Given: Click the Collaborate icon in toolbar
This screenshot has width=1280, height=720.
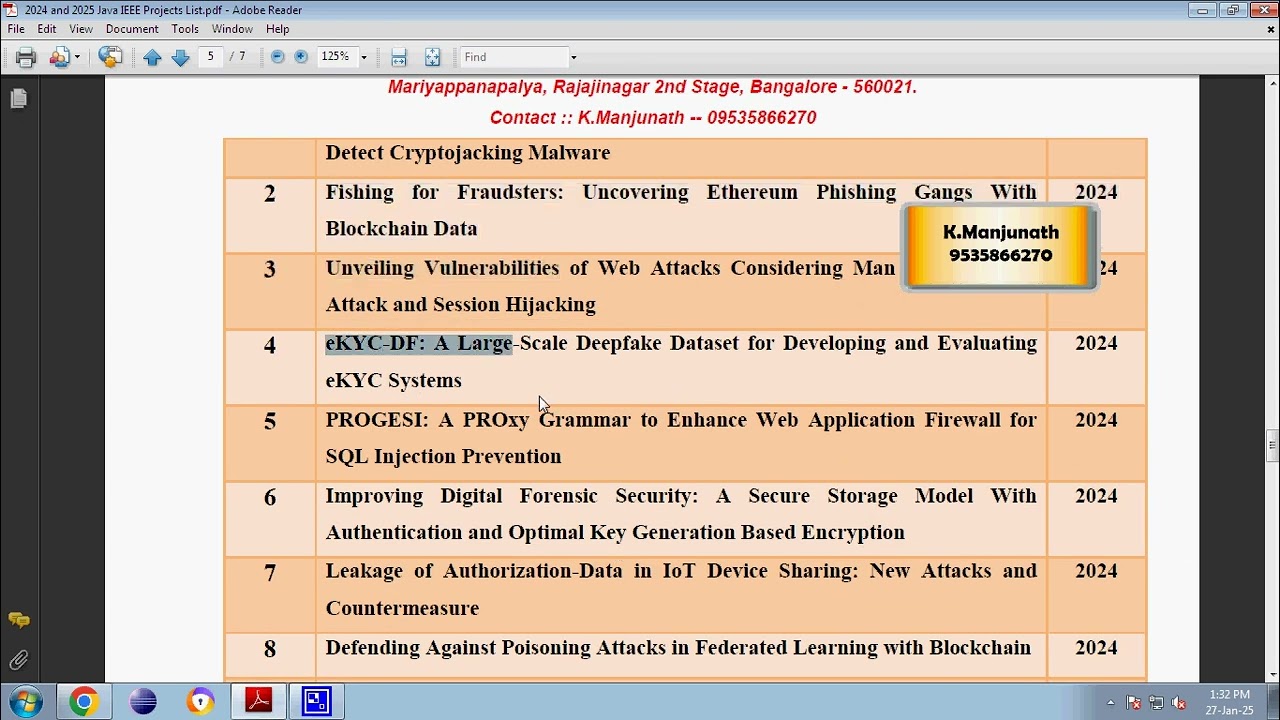Looking at the screenshot, I should pyautogui.click(x=59, y=57).
